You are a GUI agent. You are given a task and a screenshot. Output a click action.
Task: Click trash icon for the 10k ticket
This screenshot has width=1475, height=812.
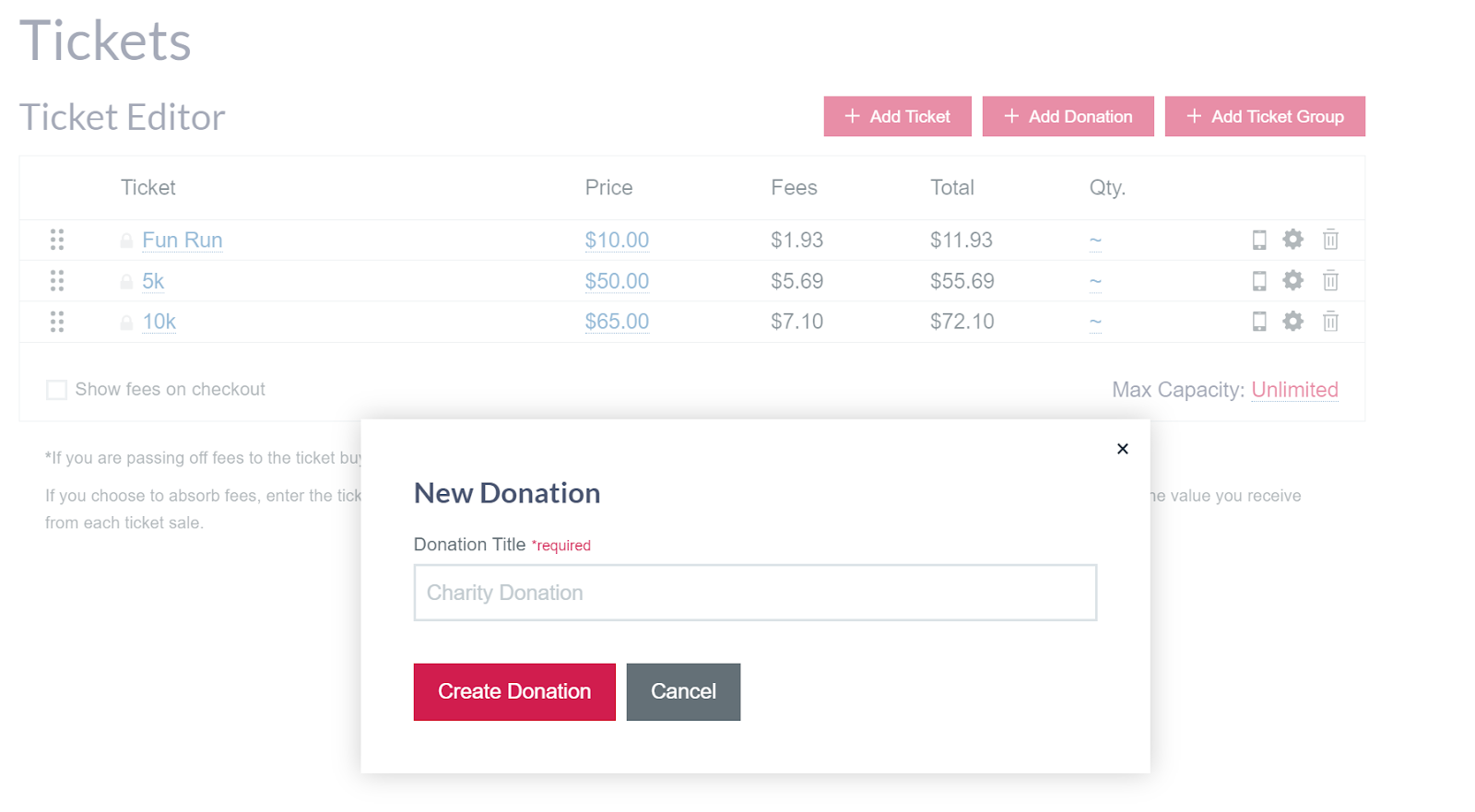pyautogui.click(x=1330, y=322)
